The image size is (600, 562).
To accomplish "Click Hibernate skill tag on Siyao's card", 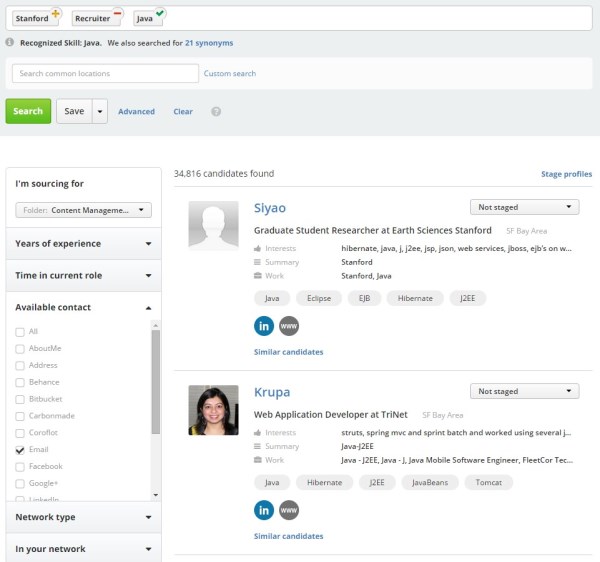I will (x=415, y=298).
